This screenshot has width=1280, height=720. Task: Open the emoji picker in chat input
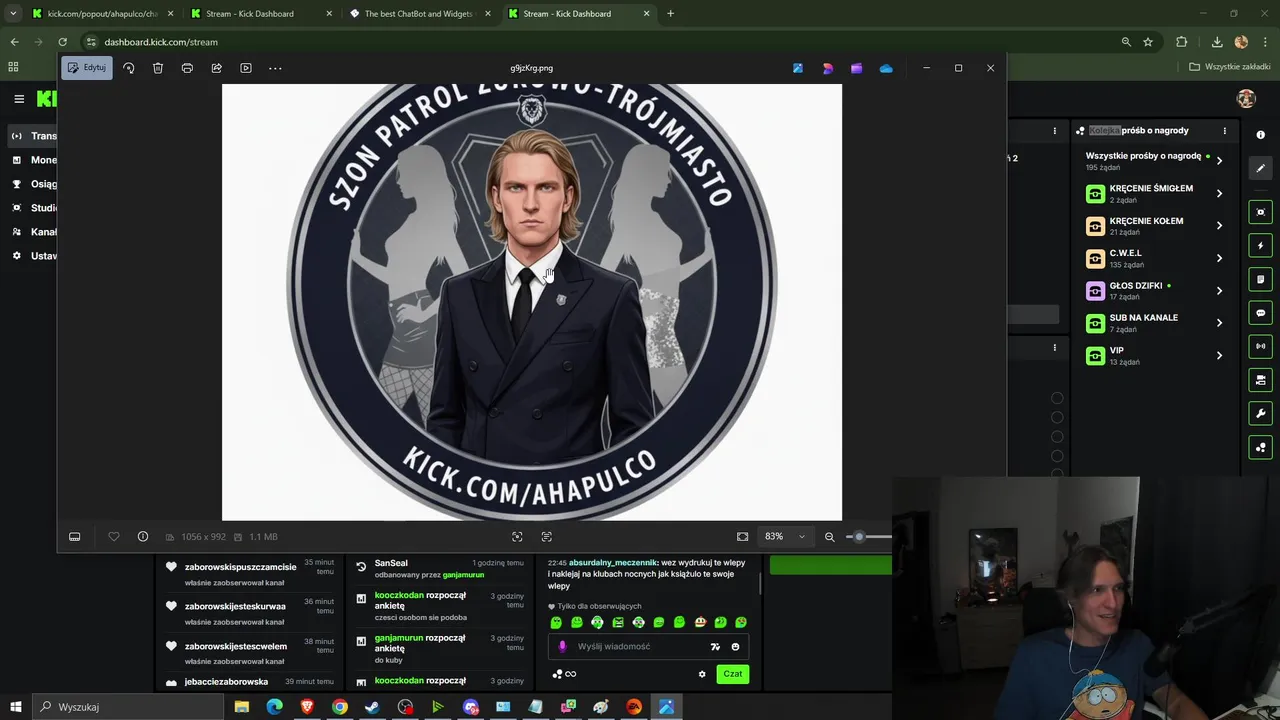(x=735, y=647)
